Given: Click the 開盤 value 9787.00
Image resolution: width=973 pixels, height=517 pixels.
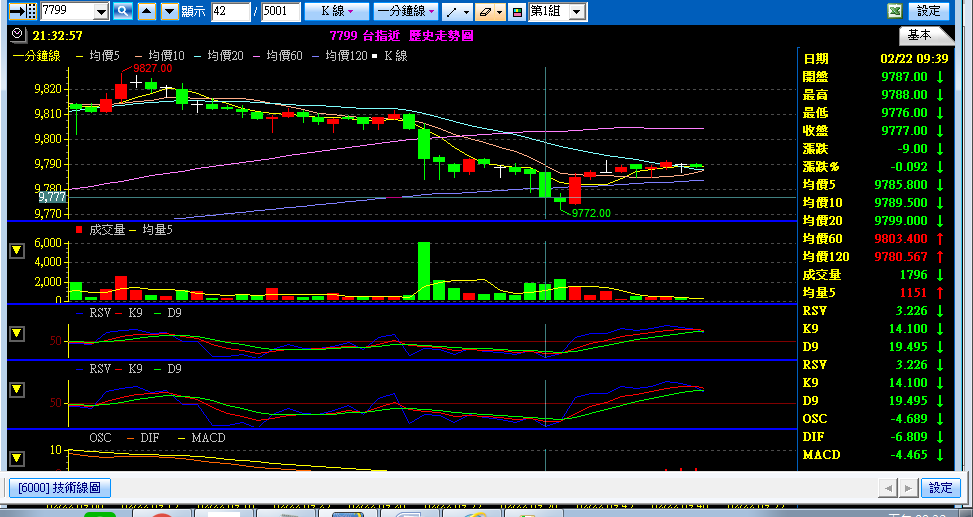Looking at the screenshot, I should click(x=904, y=77).
